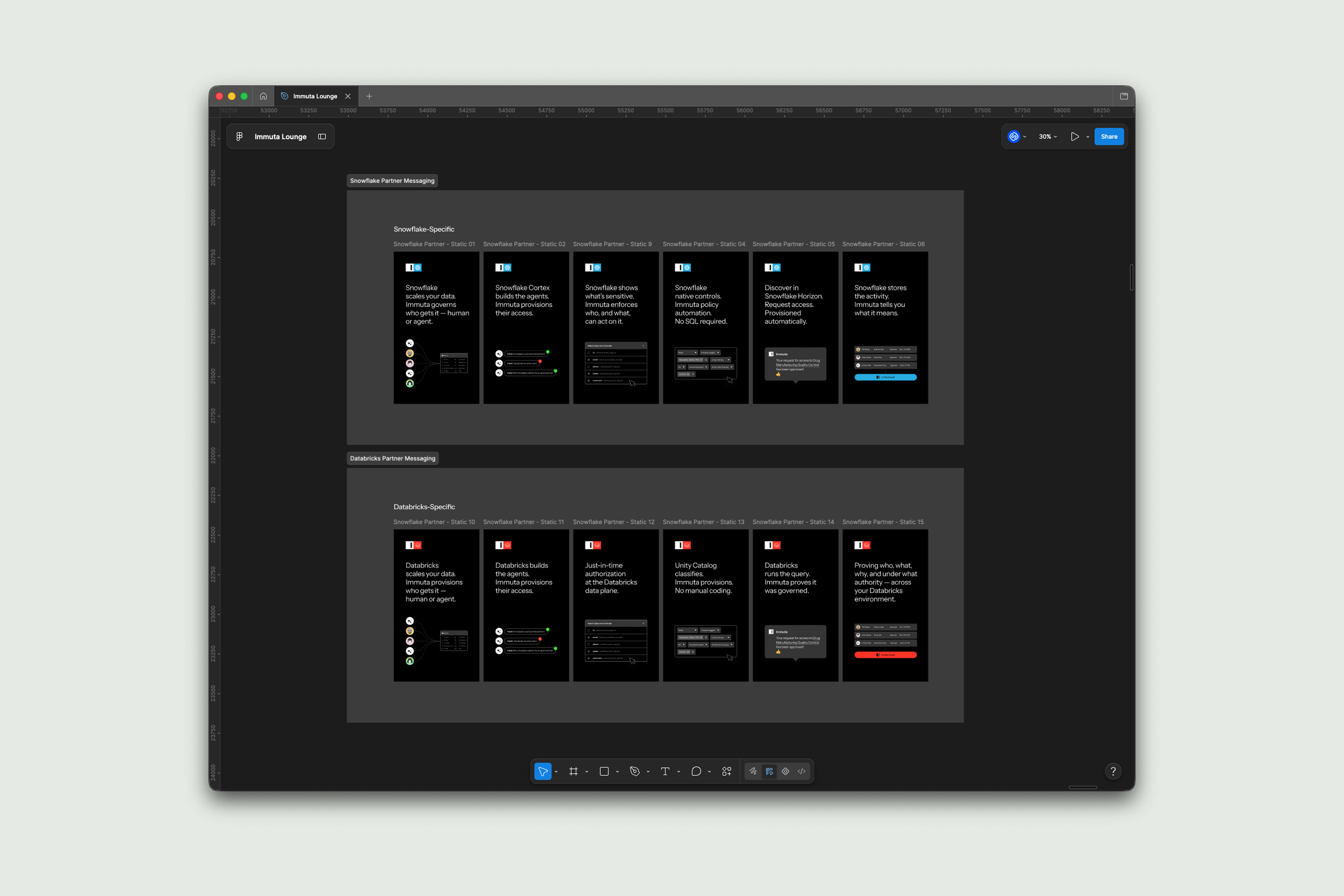Select the Rectangle shape tool
The image size is (1344, 896).
pyautogui.click(x=604, y=771)
